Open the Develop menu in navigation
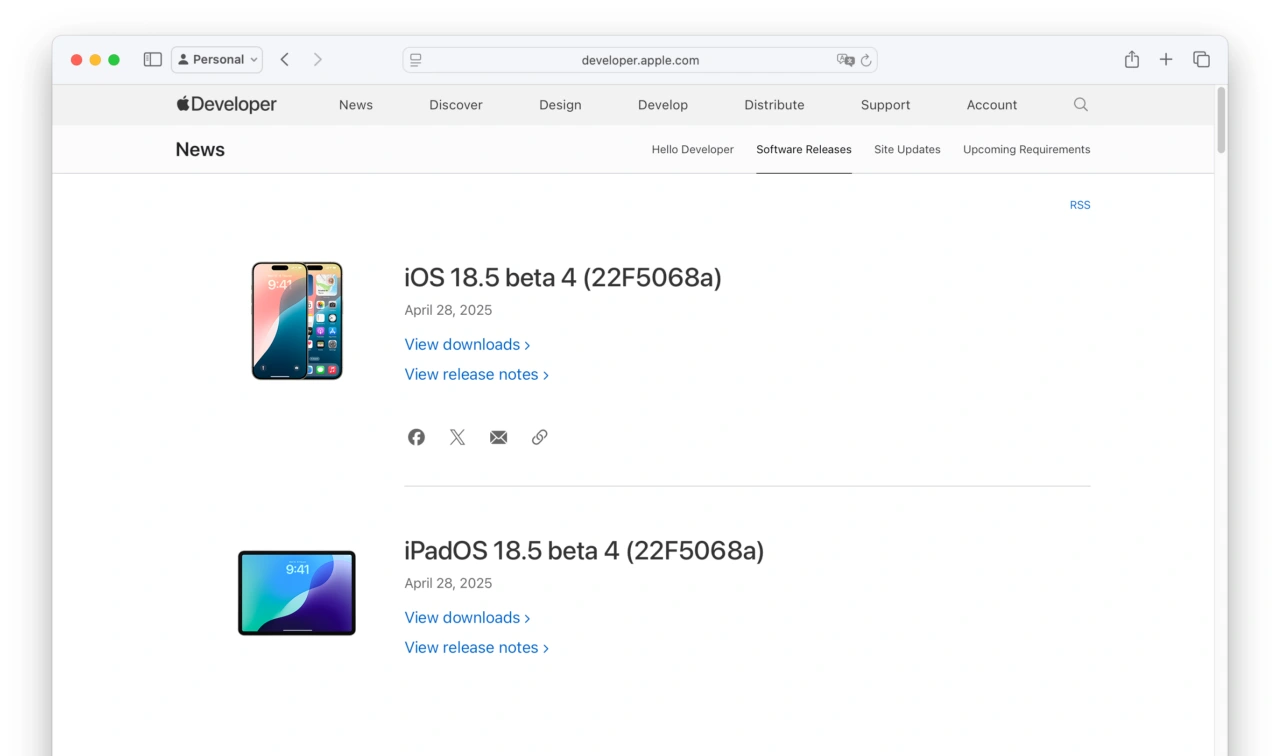 click(662, 105)
